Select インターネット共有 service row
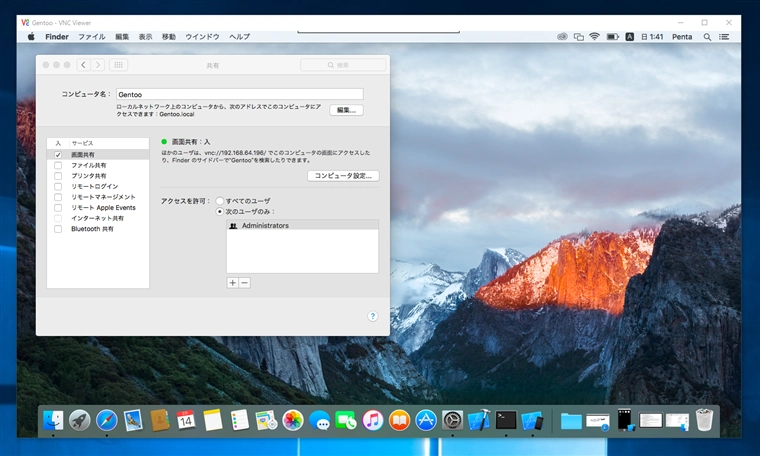This screenshot has height=456, width=760. 98,218
